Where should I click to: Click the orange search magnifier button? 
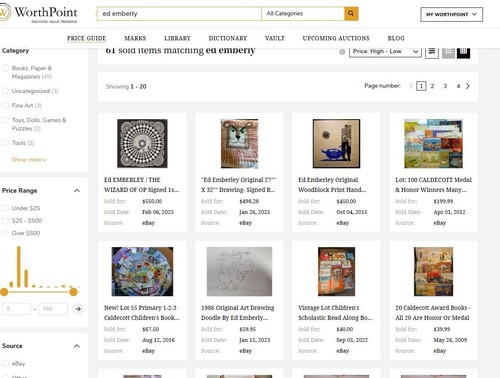pyautogui.click(x=351, y=14)
